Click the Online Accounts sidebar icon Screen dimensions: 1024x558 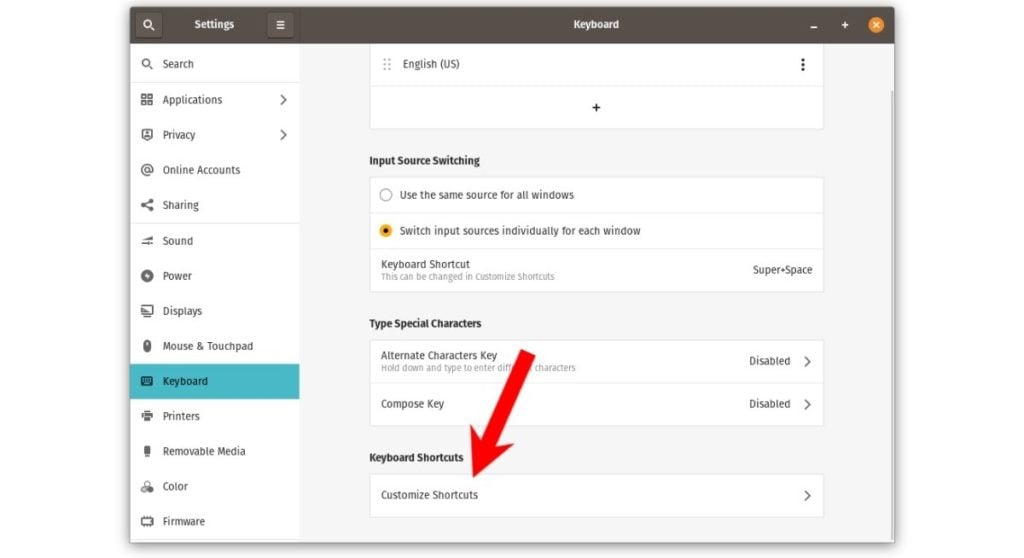pyautogui.click(x=147, y=170)
